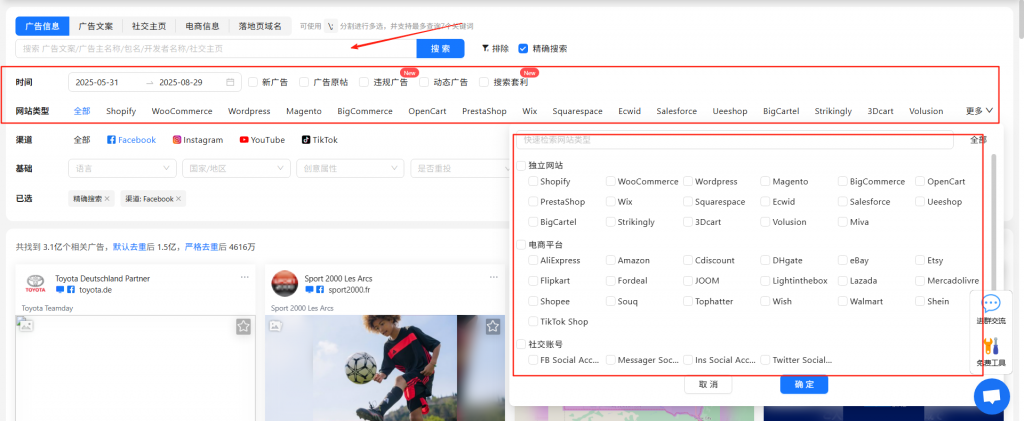
Task: Open the 国家/地区 dropdown
Action: (x=236, y=169)
